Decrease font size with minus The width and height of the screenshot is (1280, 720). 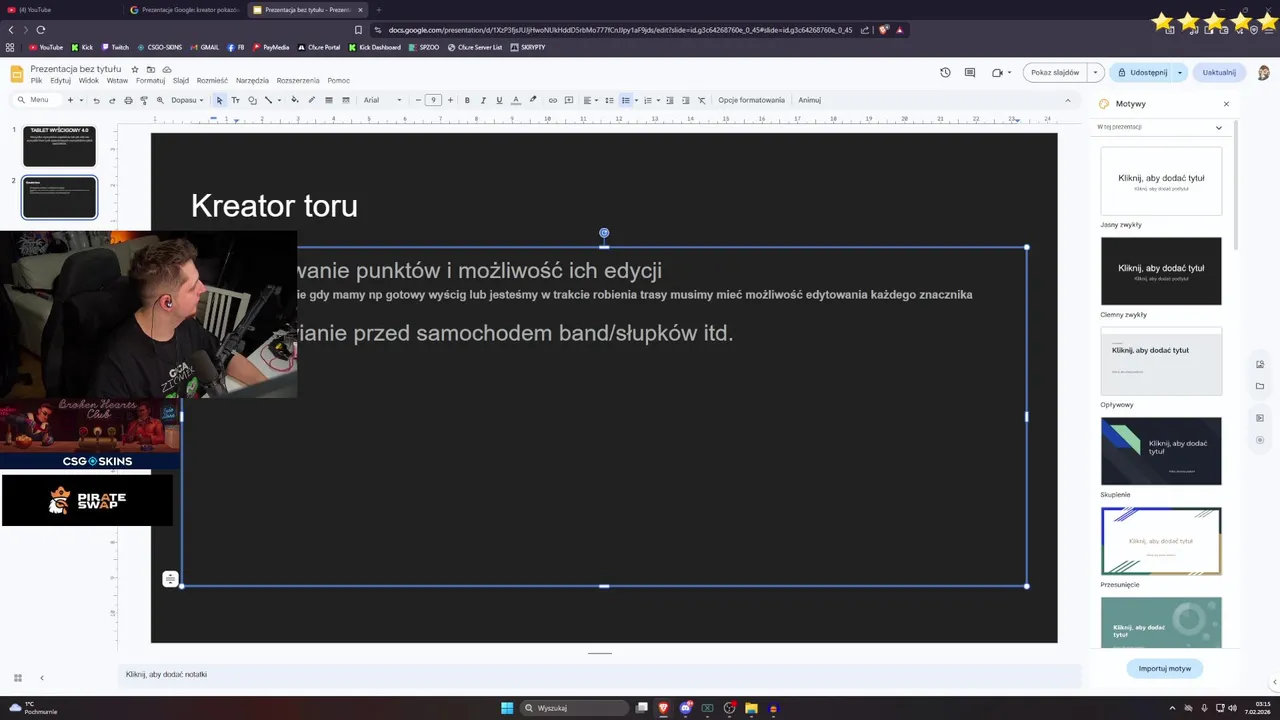pyautogui.click(x=418, y=100)
